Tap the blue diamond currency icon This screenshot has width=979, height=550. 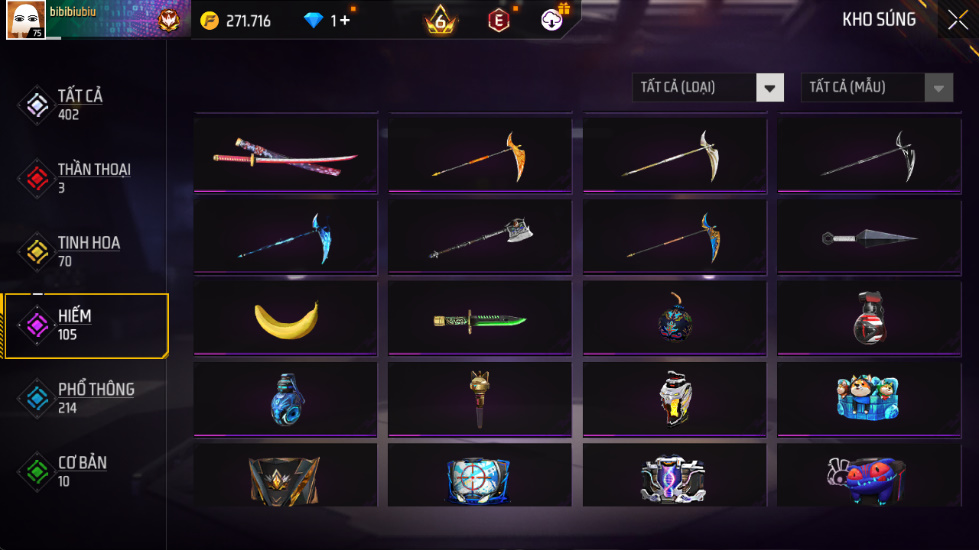click(313, 21)
